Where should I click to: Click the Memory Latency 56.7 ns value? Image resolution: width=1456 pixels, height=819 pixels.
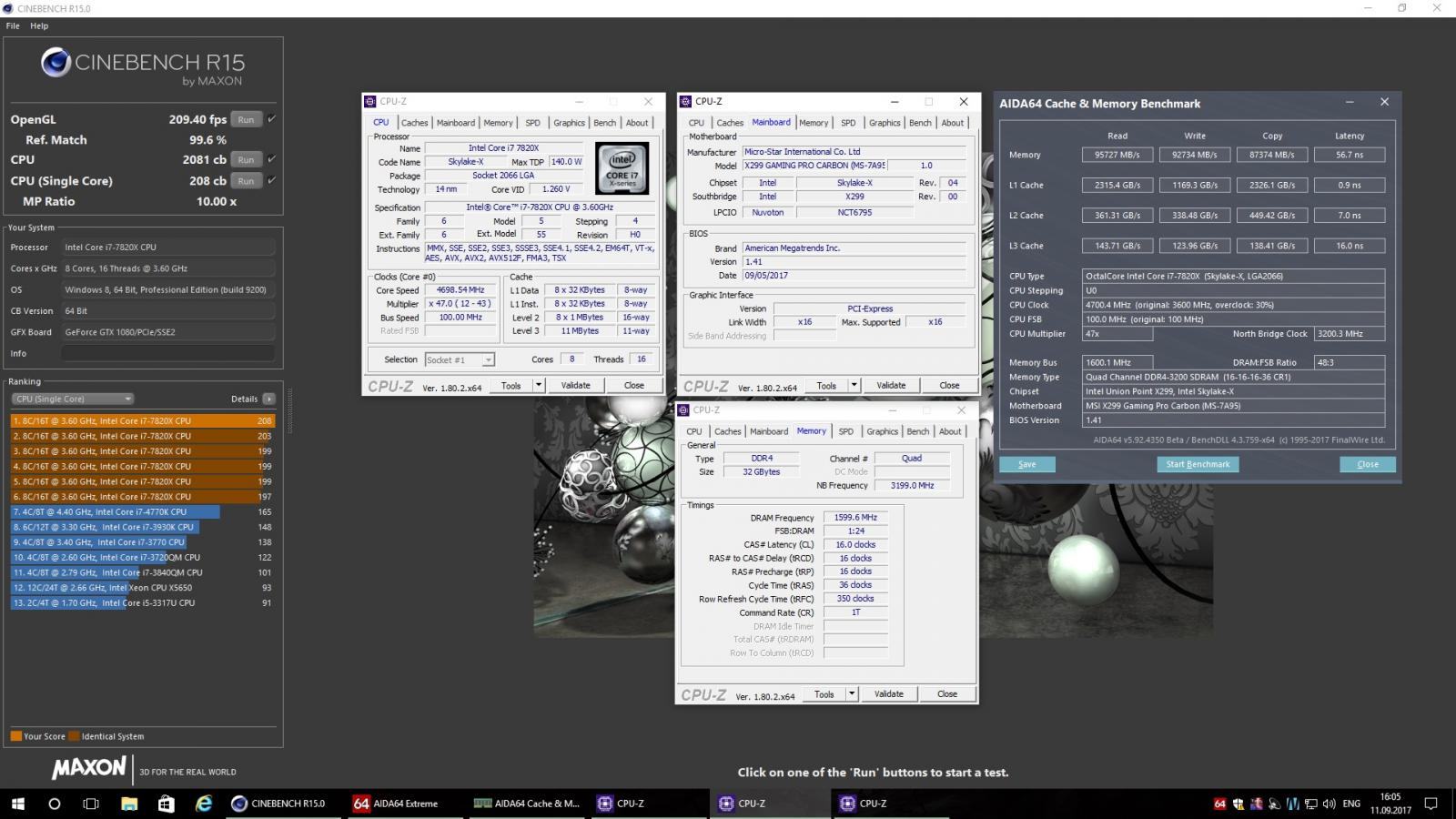click(x=1350, y=155)
